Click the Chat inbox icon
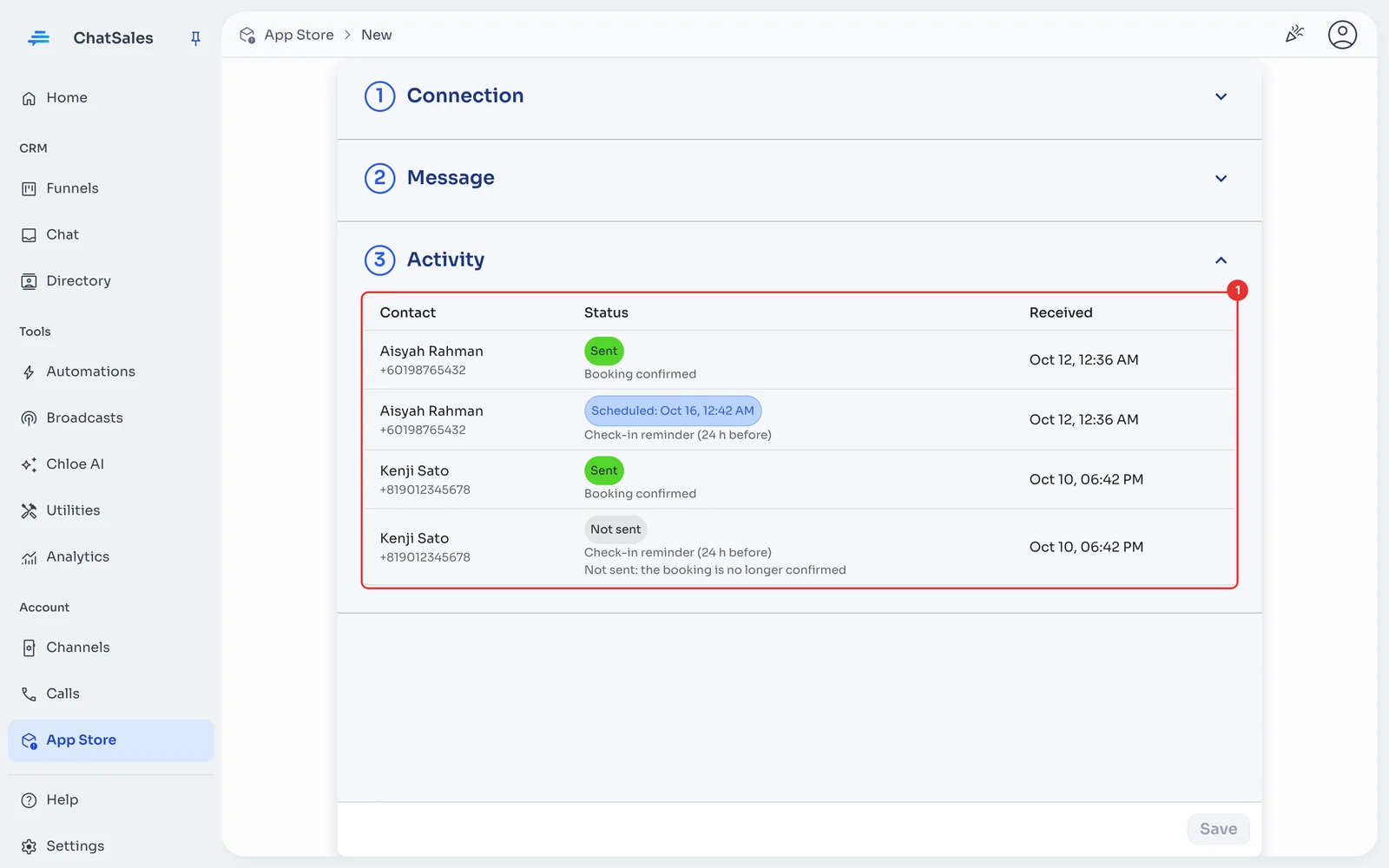This screenshot has width=1389, height=868. coord(29,235)
